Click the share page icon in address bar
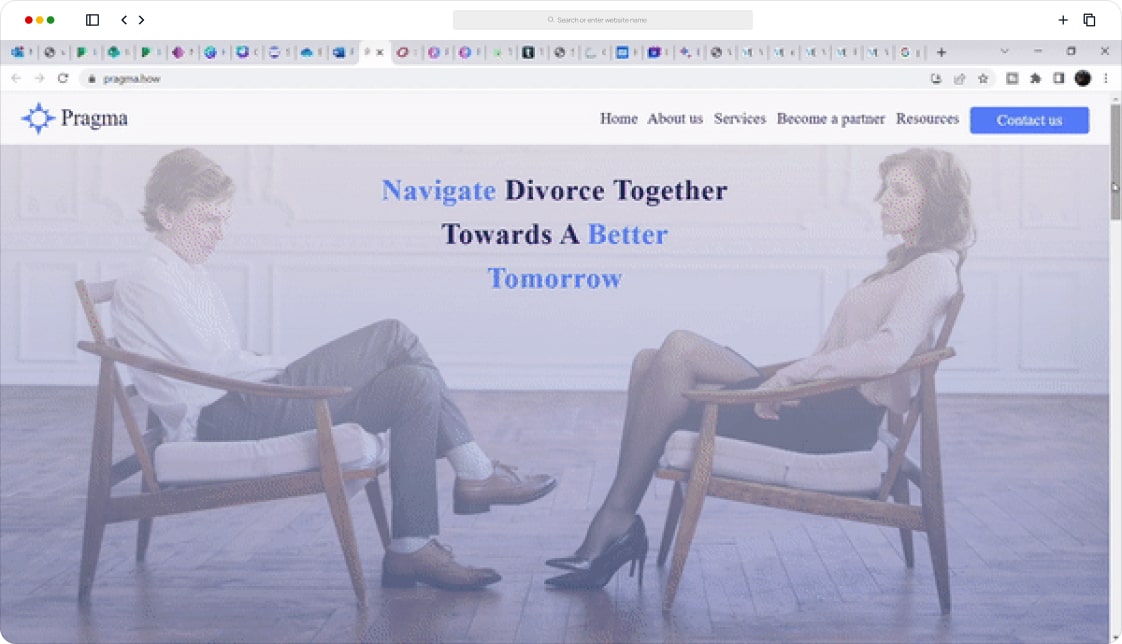 [960, 78]
